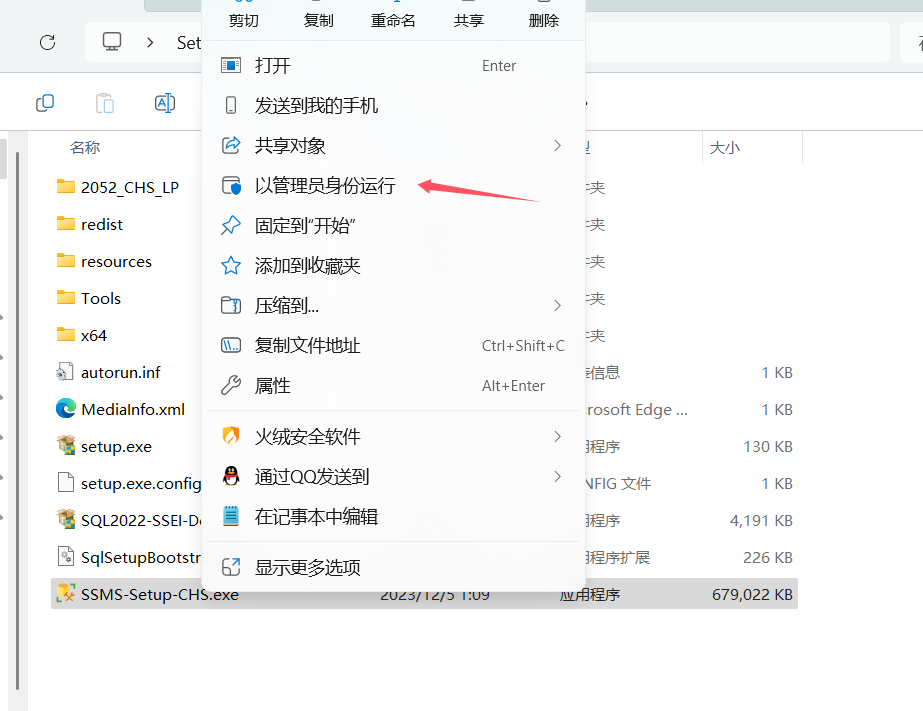Click the star icon for 添加到收藏夹
Screen dimensions: 923x711
click(229, 265)
